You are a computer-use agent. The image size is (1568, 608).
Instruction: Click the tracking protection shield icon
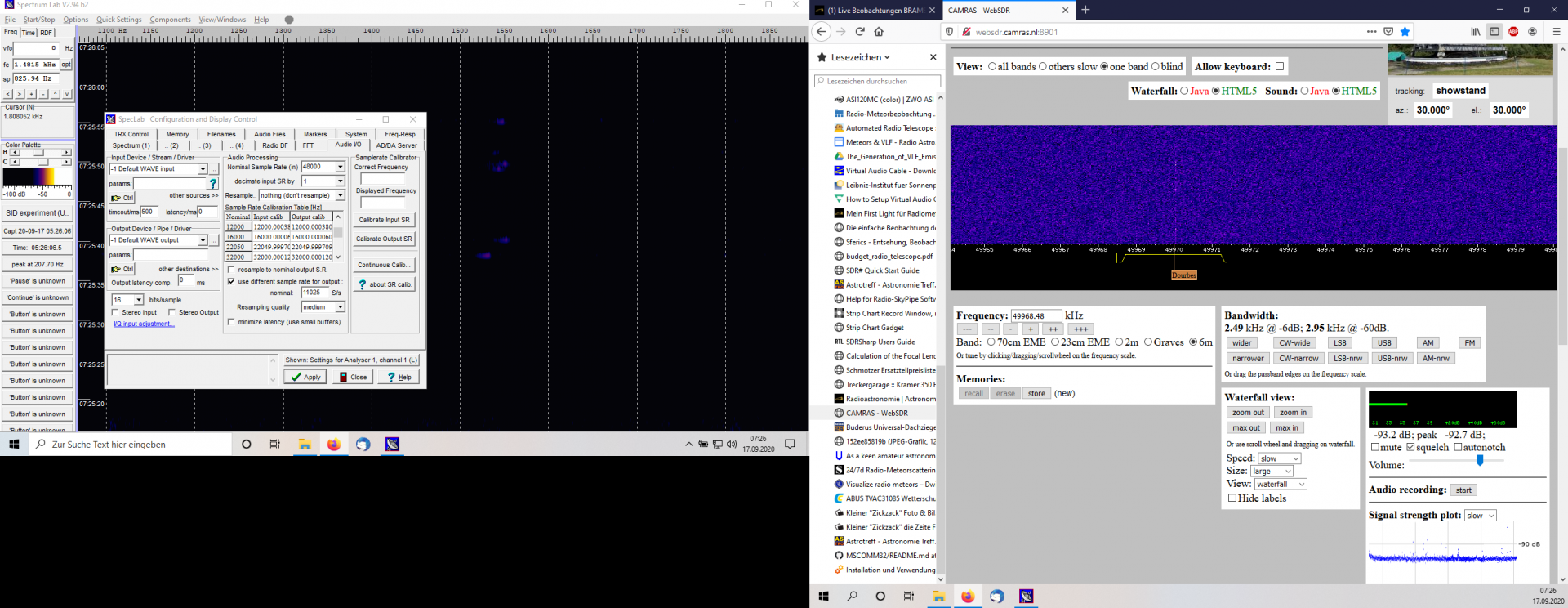[949, 32]
